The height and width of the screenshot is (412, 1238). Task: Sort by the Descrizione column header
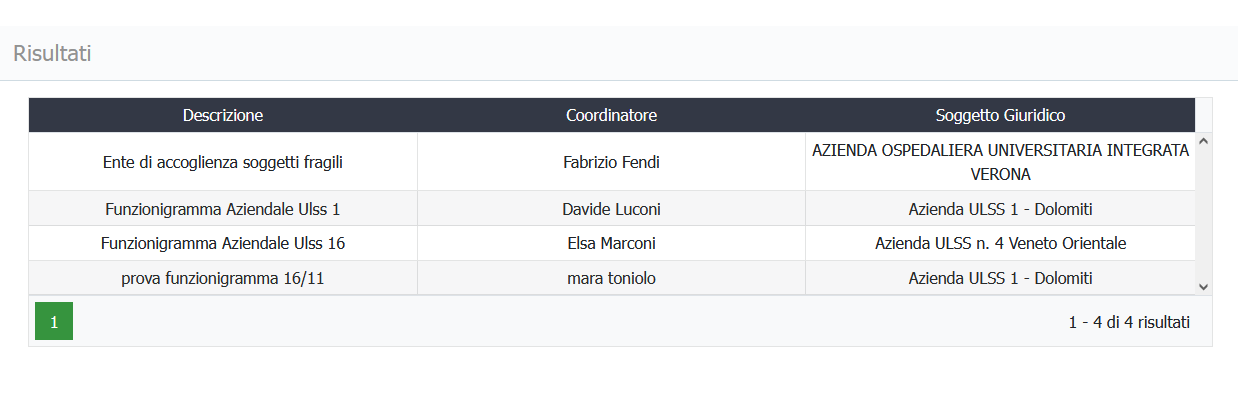(223, 115)
